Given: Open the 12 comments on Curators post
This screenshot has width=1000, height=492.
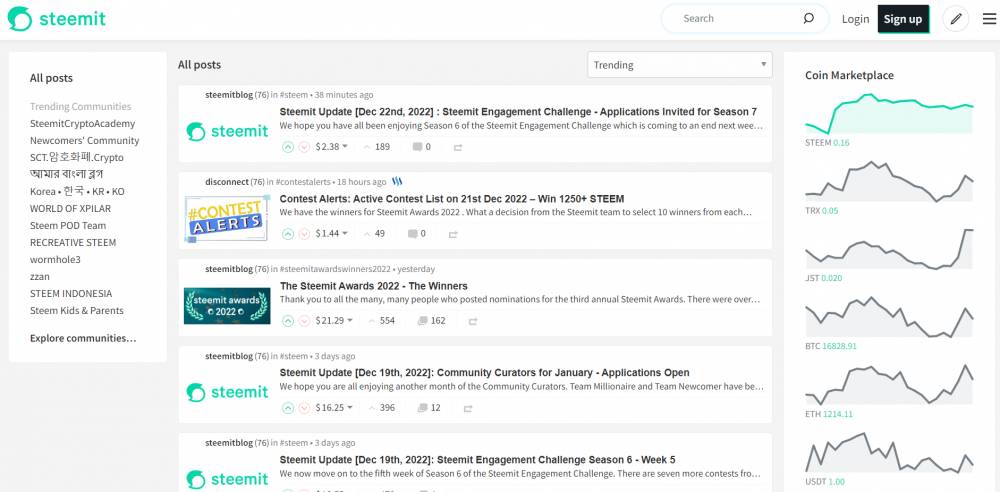Looking at the screenshot, I should pos(429,408).
